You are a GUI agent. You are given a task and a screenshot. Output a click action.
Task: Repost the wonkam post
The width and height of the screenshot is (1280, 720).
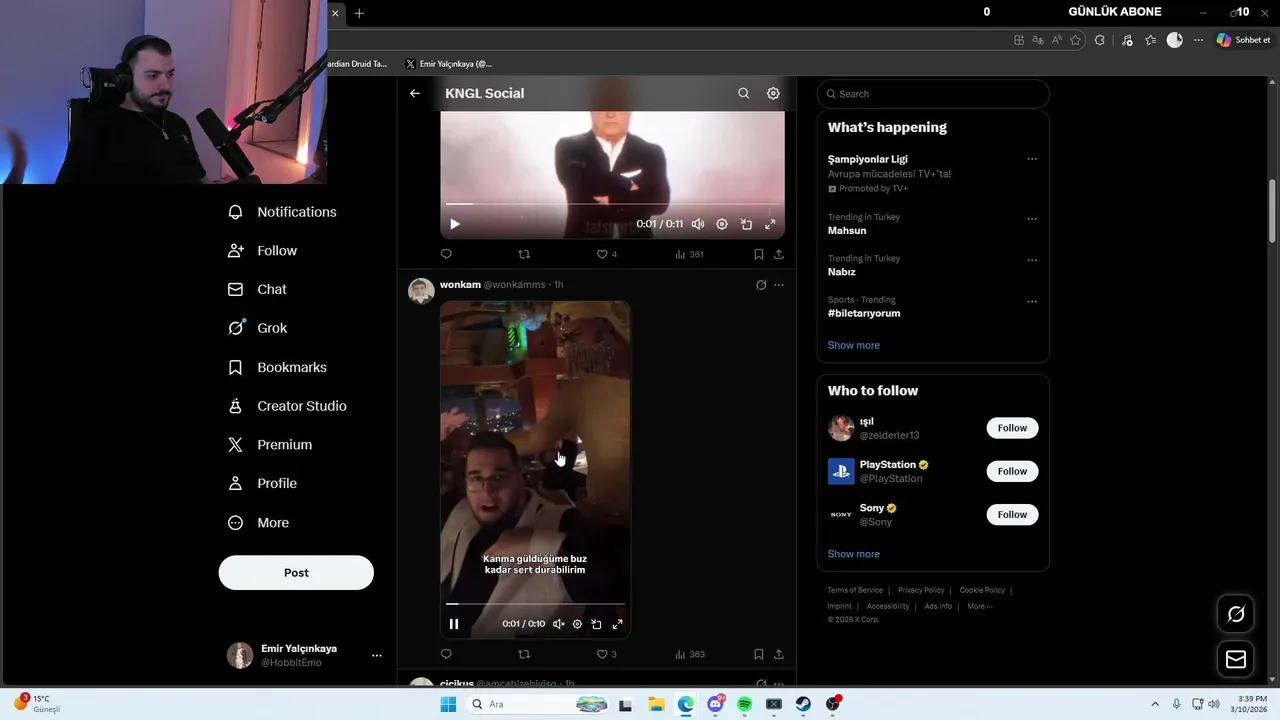524,654
